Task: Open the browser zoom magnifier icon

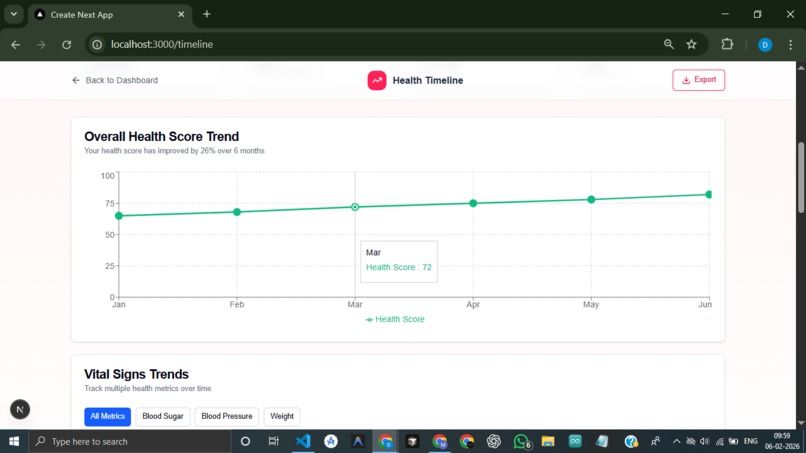Action: click(x=668, y=44)
